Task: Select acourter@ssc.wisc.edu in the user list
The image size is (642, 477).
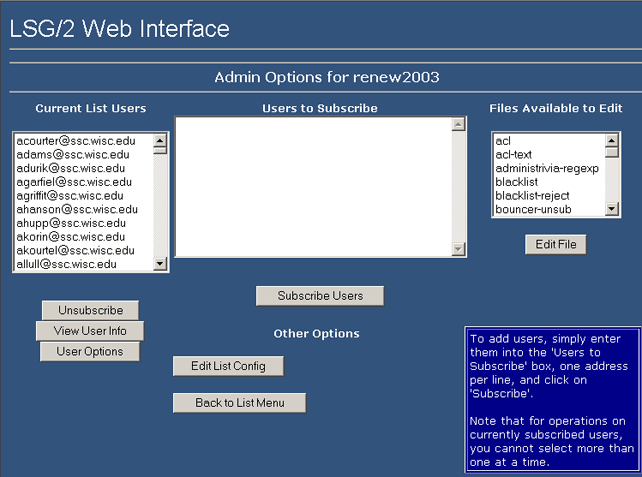Action: point(84,141)
